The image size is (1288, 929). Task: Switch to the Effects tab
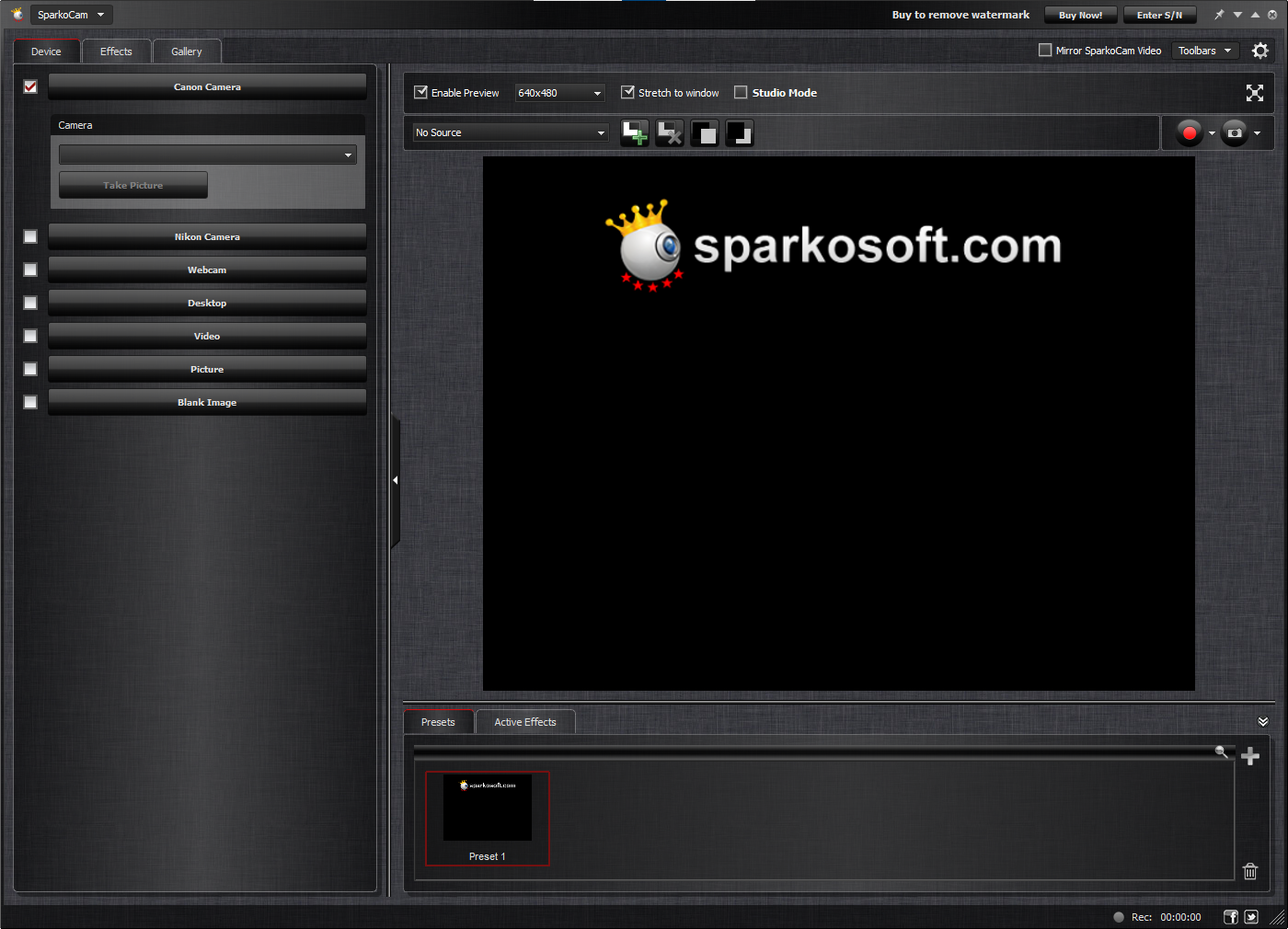tap(116, 52)
